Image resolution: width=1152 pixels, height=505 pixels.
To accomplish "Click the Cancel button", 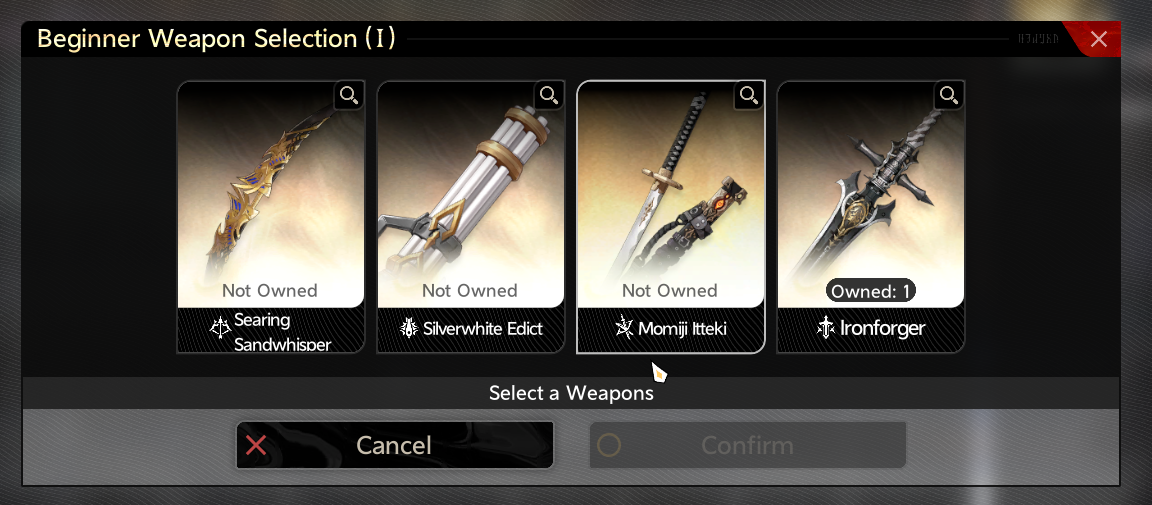I will coord(395,445).
